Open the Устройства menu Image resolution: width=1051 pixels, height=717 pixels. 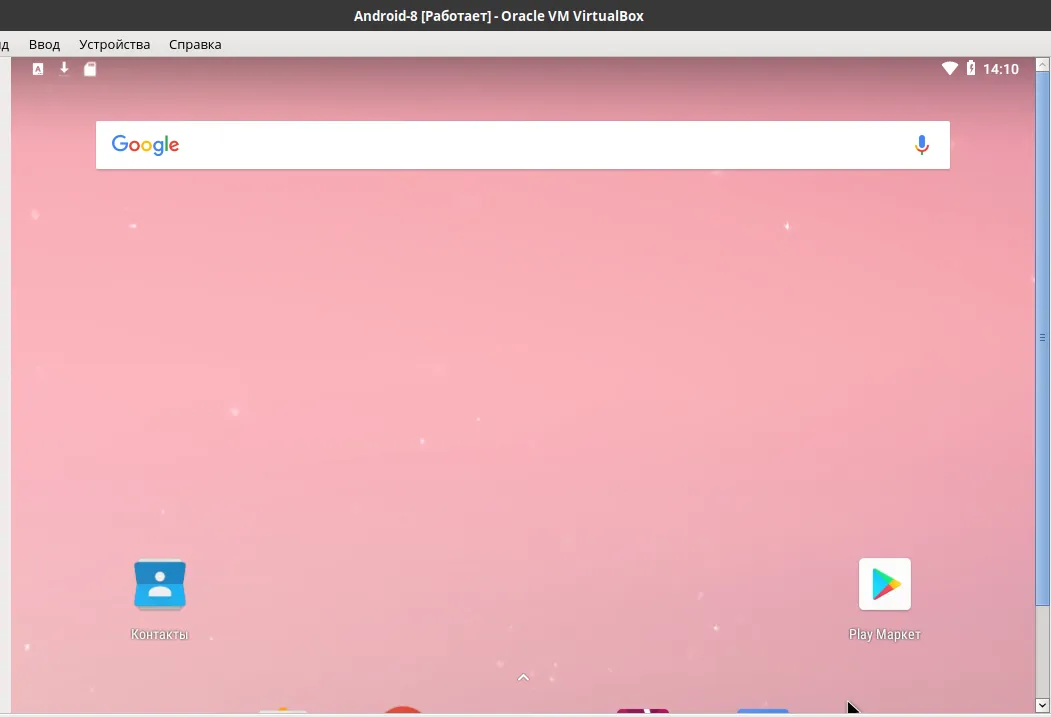click(115, 44)
